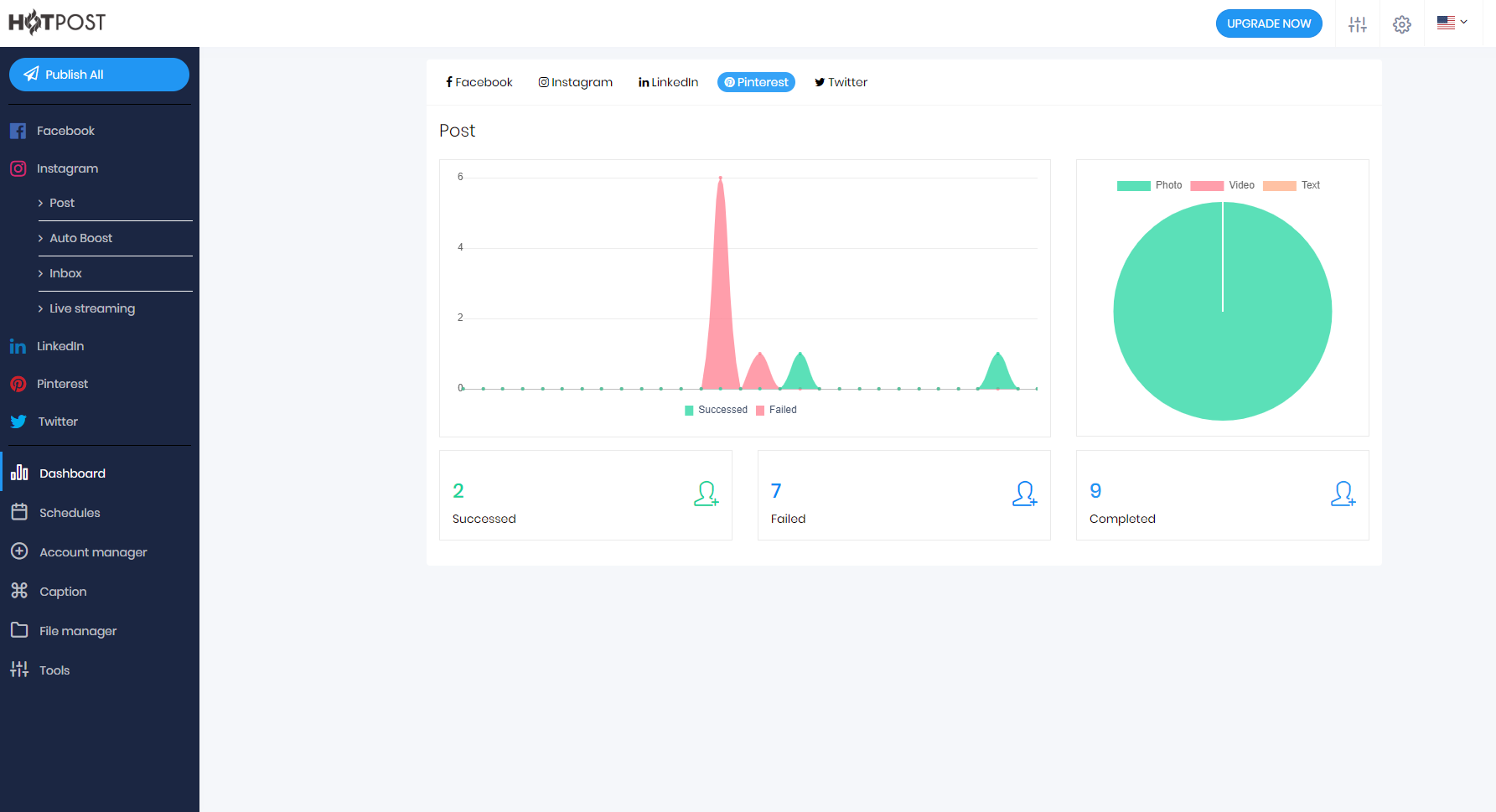This screenshot has width=1496, height=812.
Task: Click the Twitter bird icon in the sidebar
Action: coord(18,422)
